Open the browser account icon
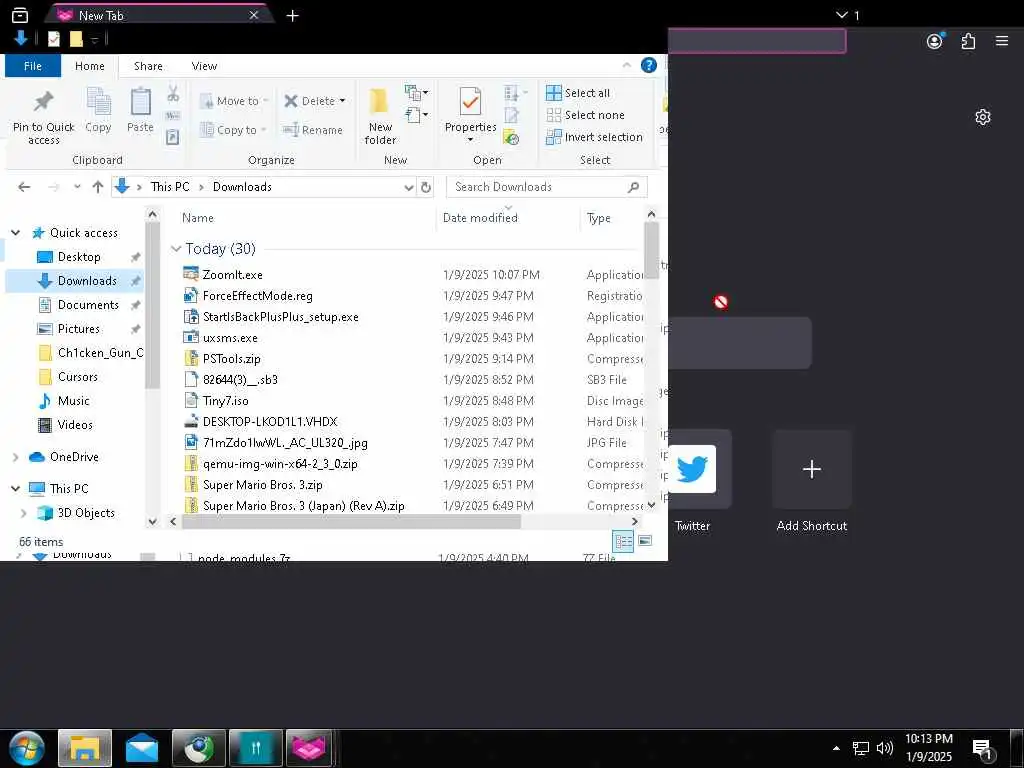The width and height of the screenshot is (1024, 768). [x=935, y=41]
